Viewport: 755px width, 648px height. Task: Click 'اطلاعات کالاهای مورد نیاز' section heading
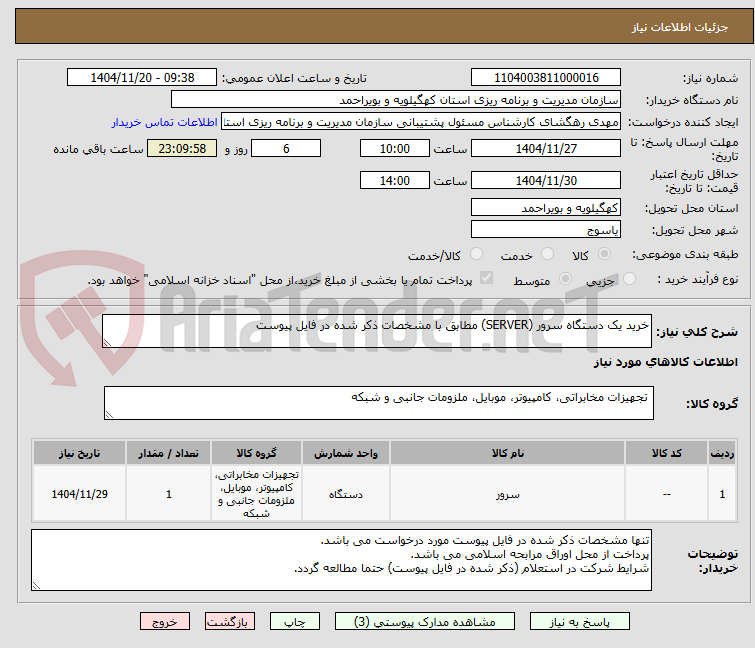click(665, 362)
